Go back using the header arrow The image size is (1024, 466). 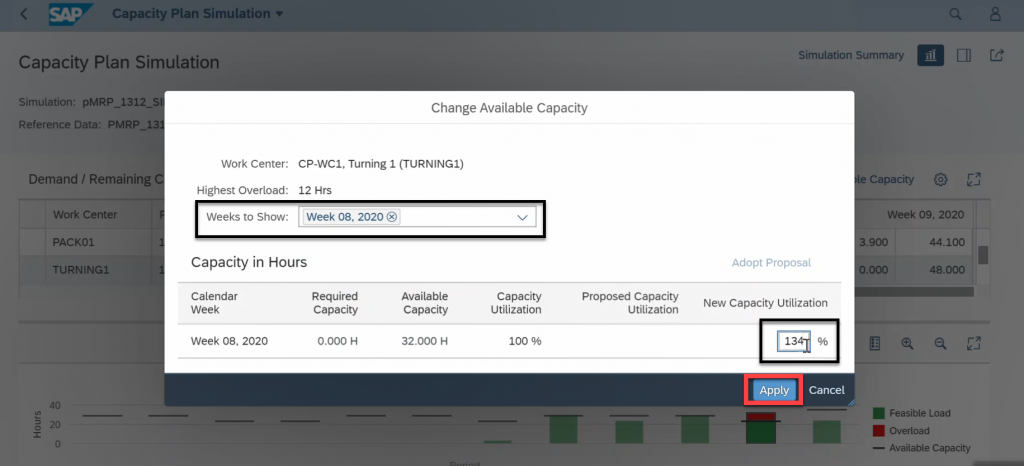pyautogui.click(x=24, y=14)
